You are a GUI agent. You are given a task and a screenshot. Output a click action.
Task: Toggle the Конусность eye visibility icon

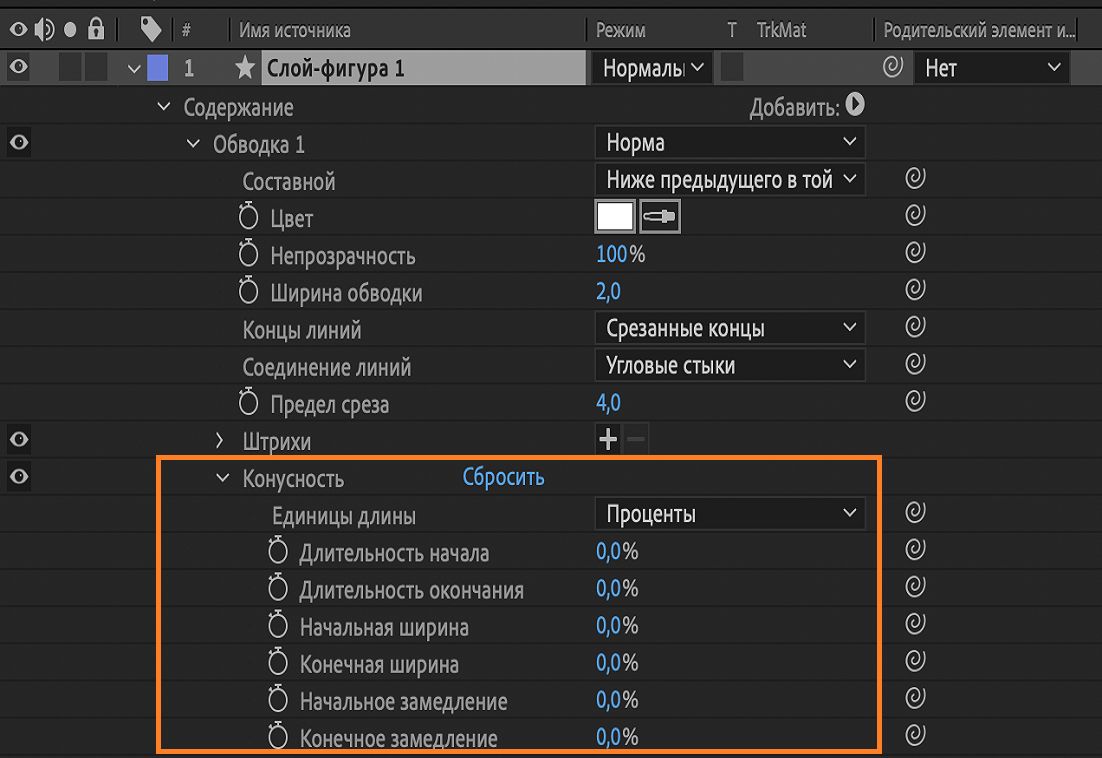click(18, 477)
